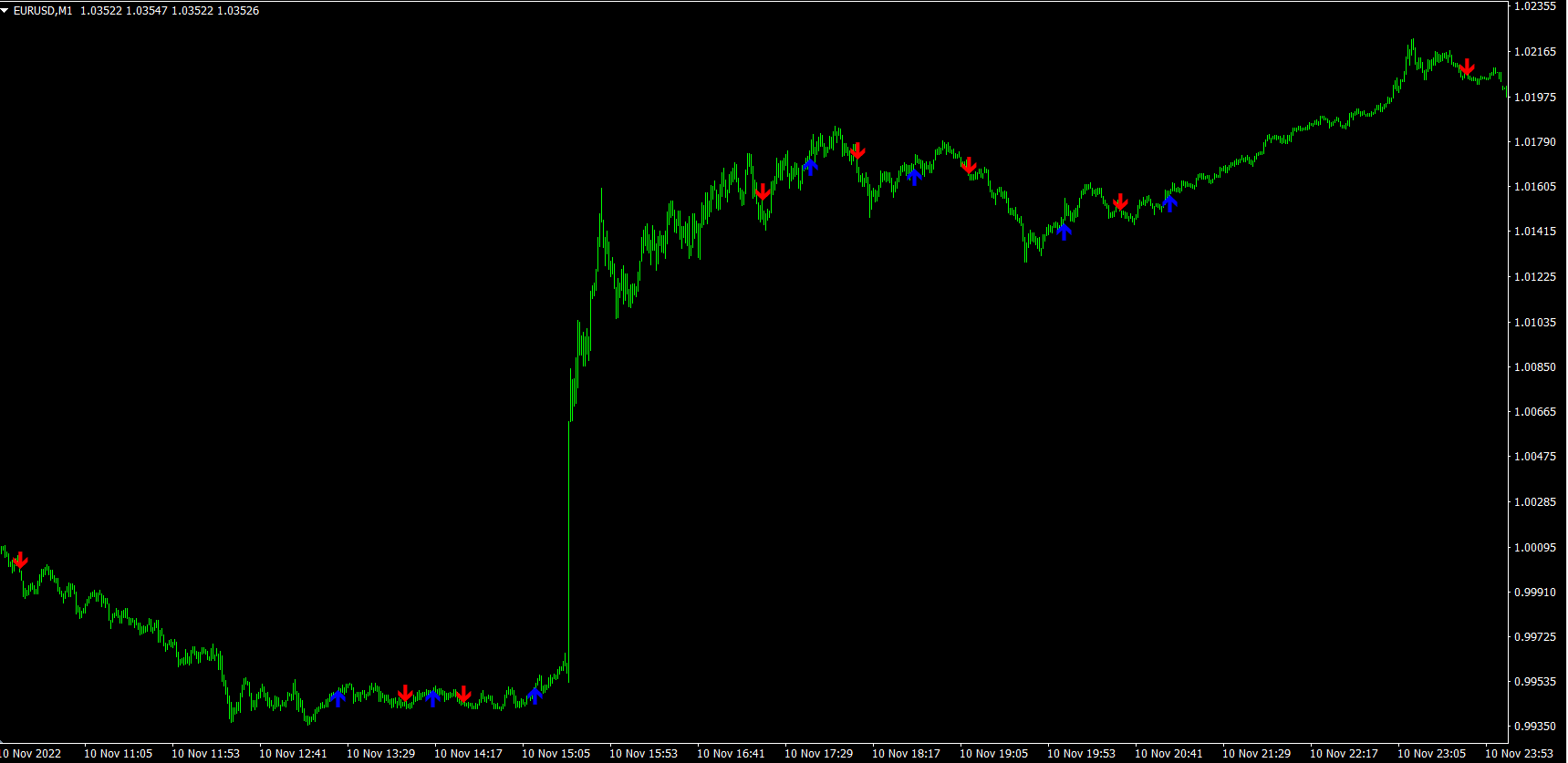Click the 10 Nov 12:41 time label

coord(294,754)
